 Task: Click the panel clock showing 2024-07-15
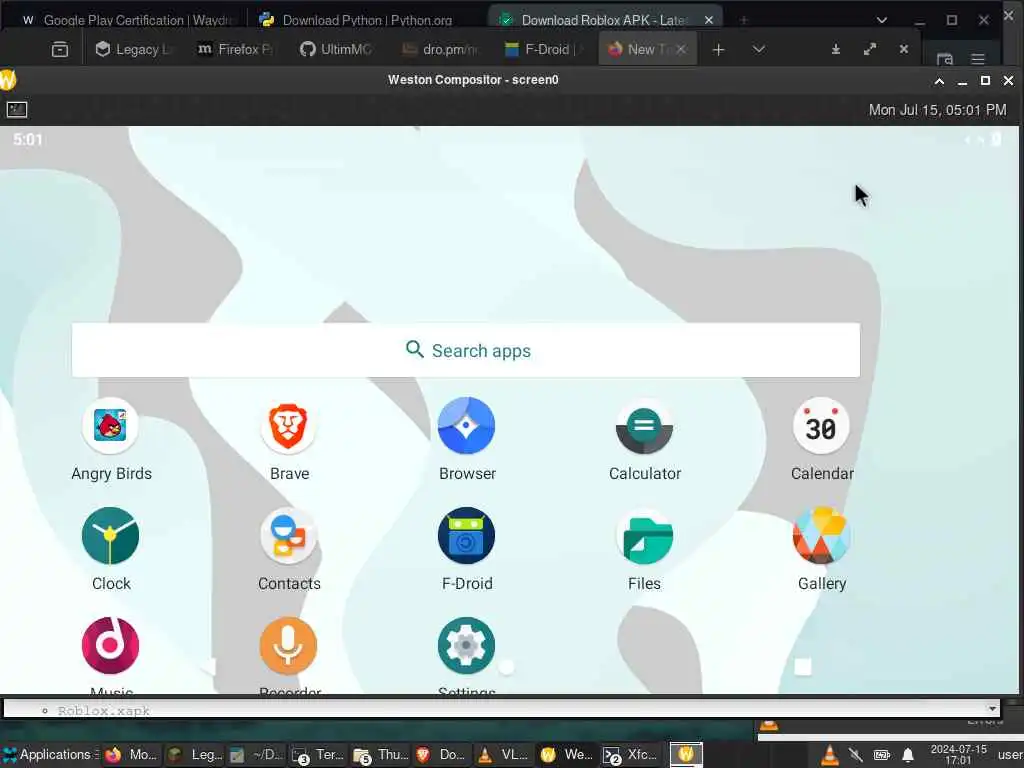tap(958, 754)
